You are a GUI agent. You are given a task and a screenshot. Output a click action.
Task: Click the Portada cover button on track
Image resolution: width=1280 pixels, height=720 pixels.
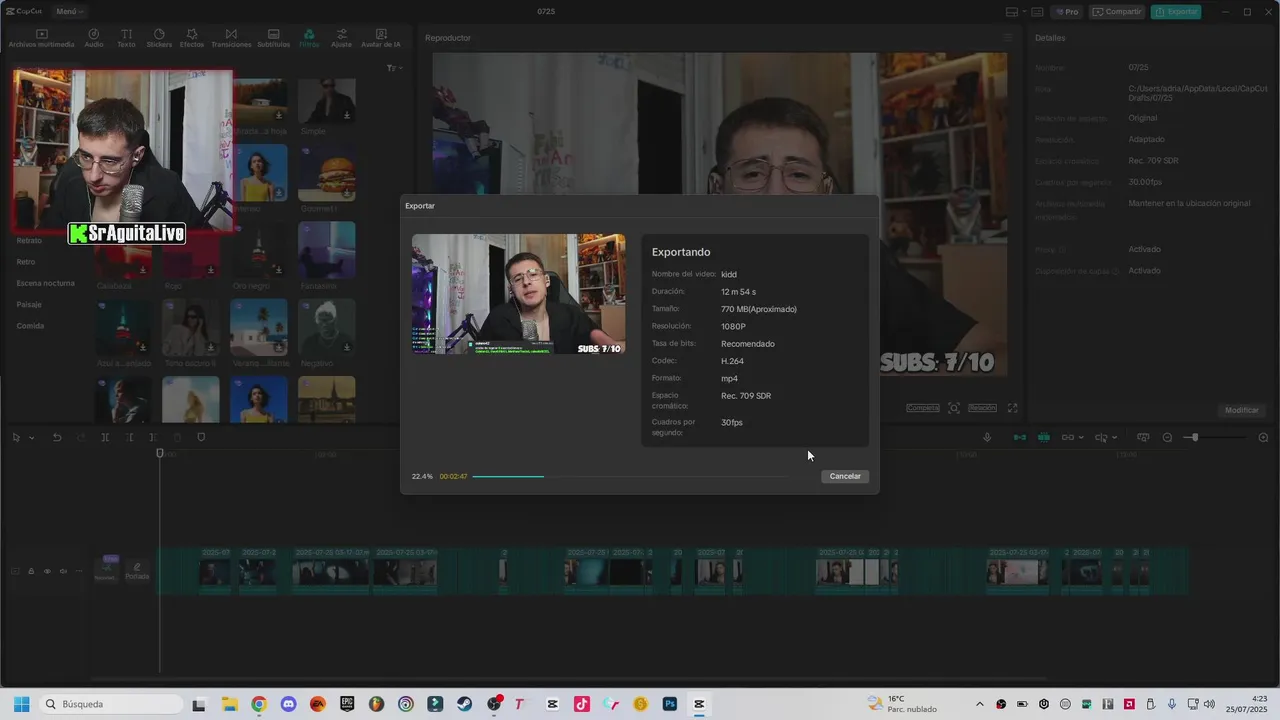coord(137,571)
